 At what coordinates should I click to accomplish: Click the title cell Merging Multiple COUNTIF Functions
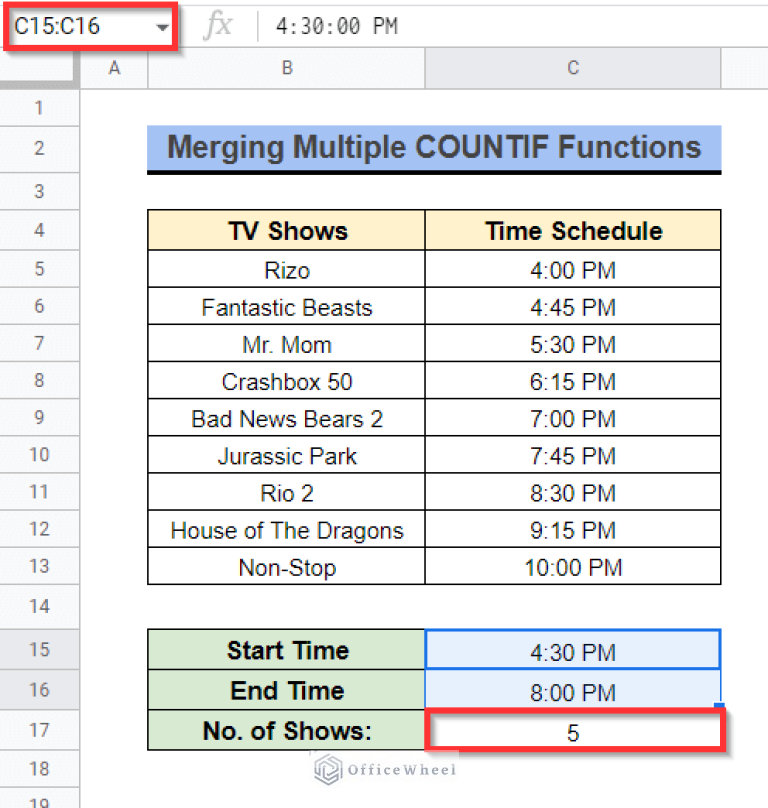point(433,148)
